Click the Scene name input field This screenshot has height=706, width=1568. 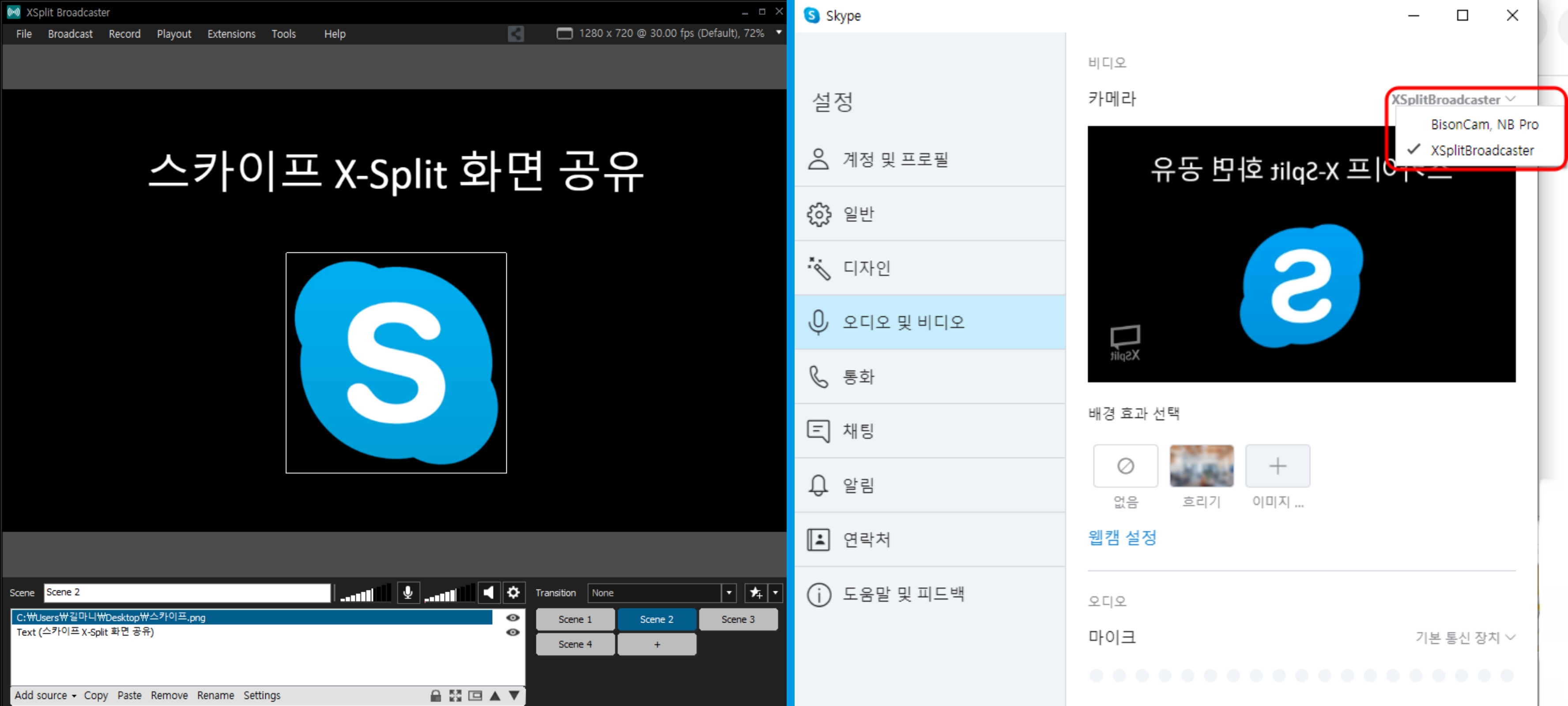coord(187,592)
